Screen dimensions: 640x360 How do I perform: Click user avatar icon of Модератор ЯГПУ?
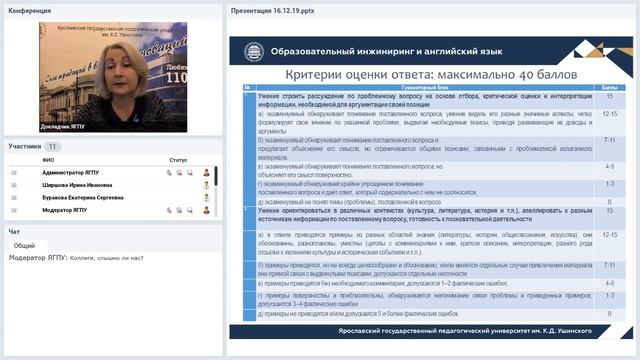click(207, 210)
